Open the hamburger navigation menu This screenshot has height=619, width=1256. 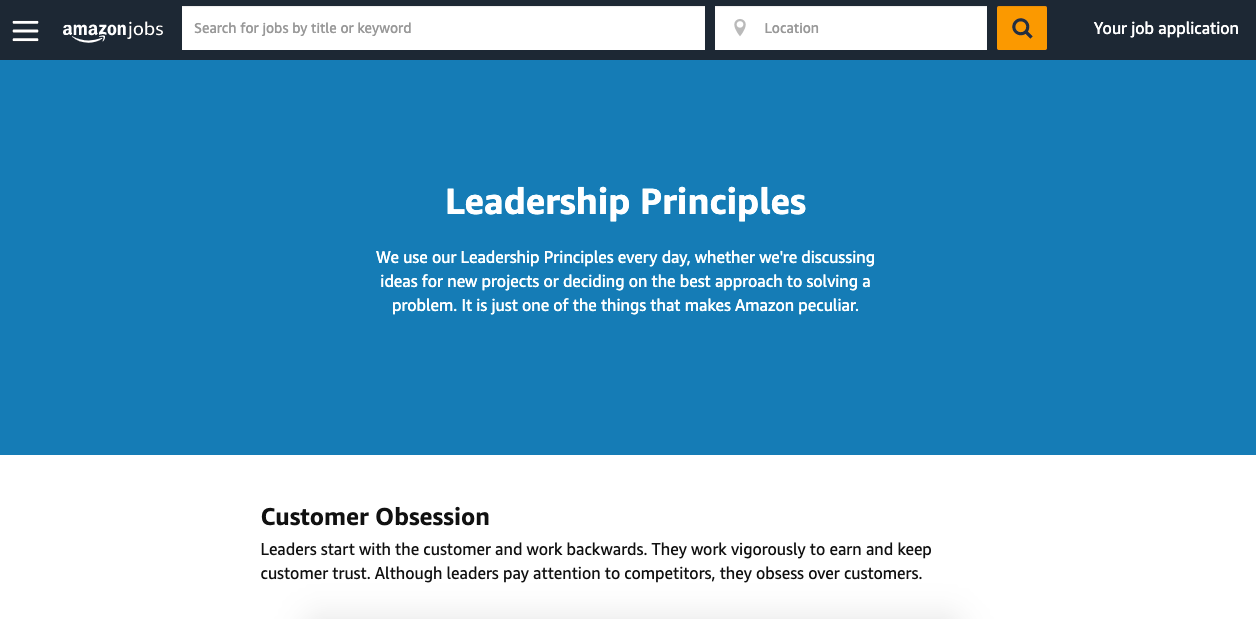[25, 30]
